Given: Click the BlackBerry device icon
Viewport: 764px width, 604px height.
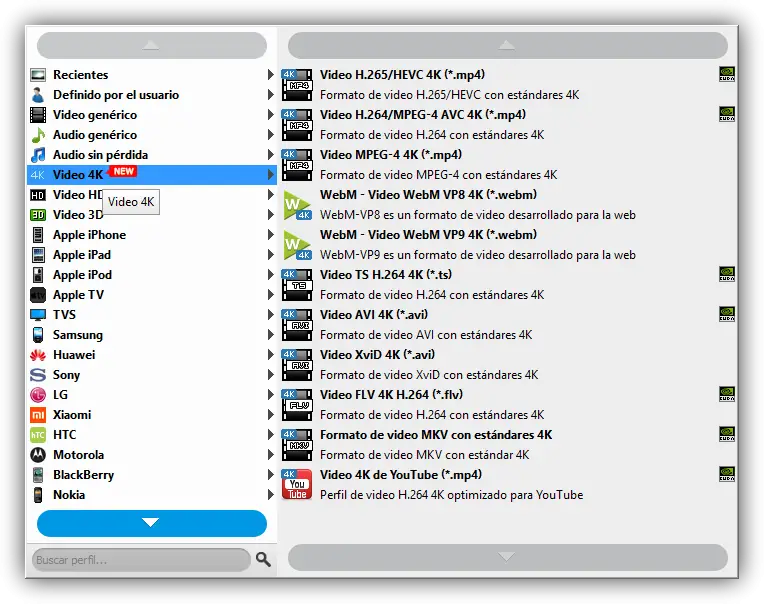Looking at the screenshot, I should pyautogui.click(x=38, y=475).
